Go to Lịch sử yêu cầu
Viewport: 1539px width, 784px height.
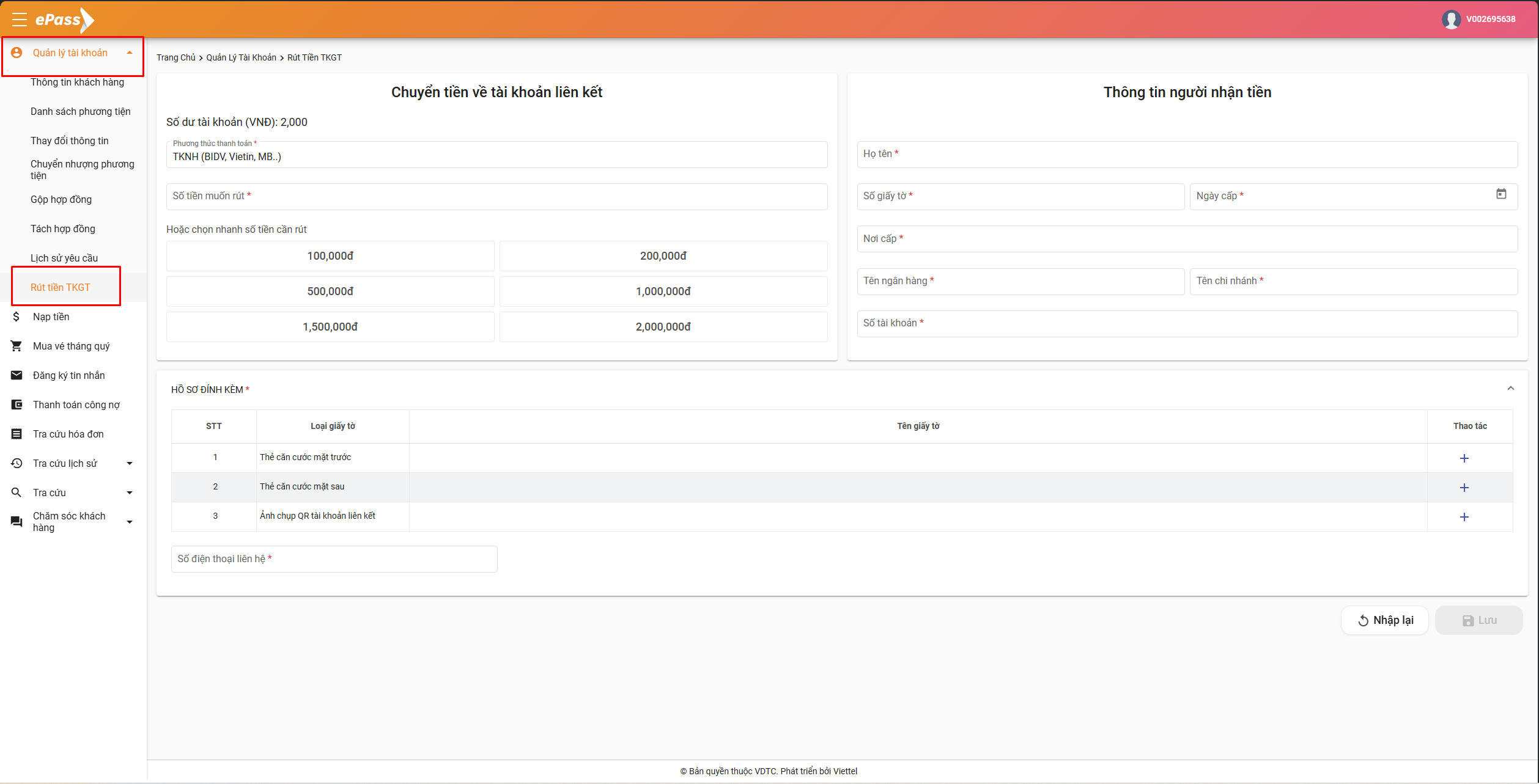(x=64, y=258)
